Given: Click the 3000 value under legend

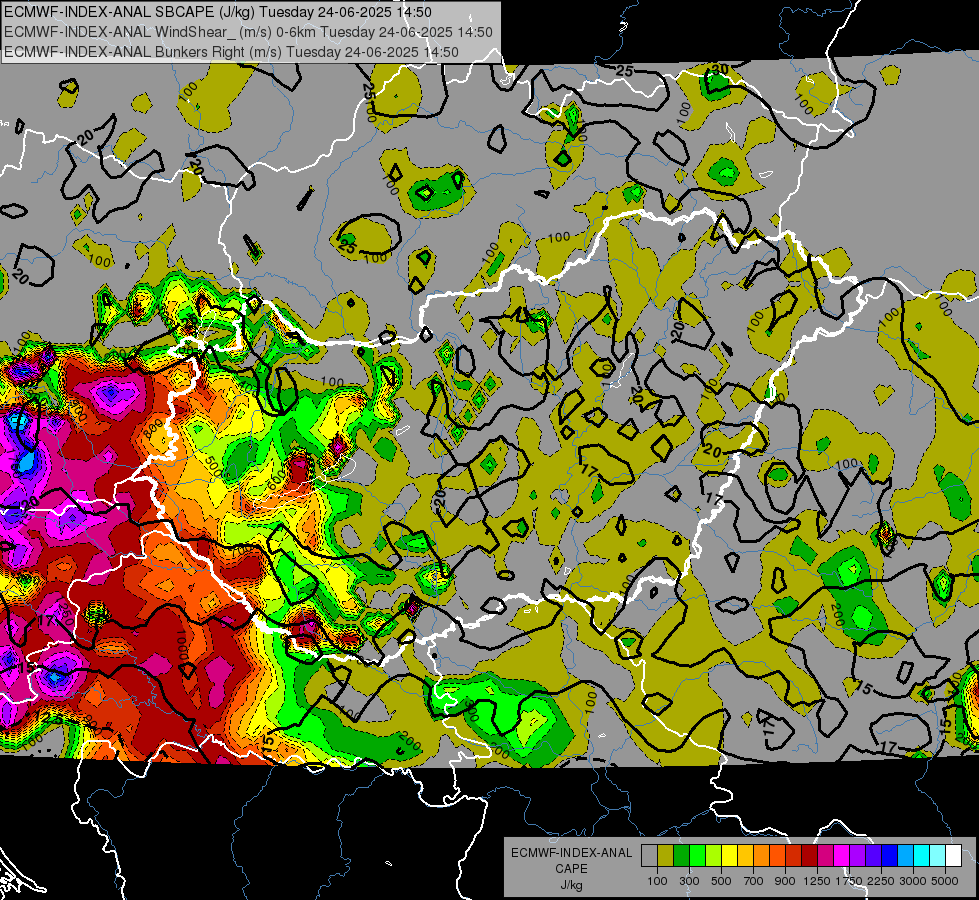Looking at the screenshot, I should 912,881.
